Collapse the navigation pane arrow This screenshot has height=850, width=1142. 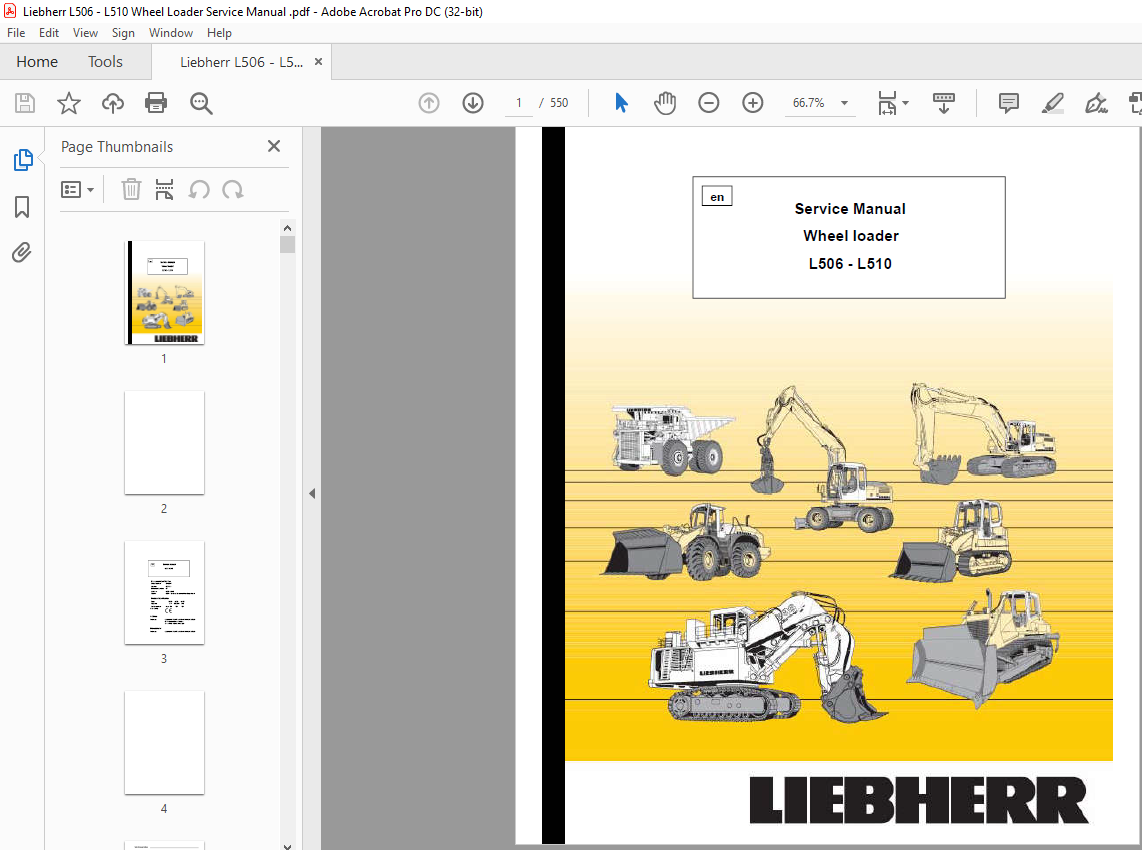coord(312,494)
